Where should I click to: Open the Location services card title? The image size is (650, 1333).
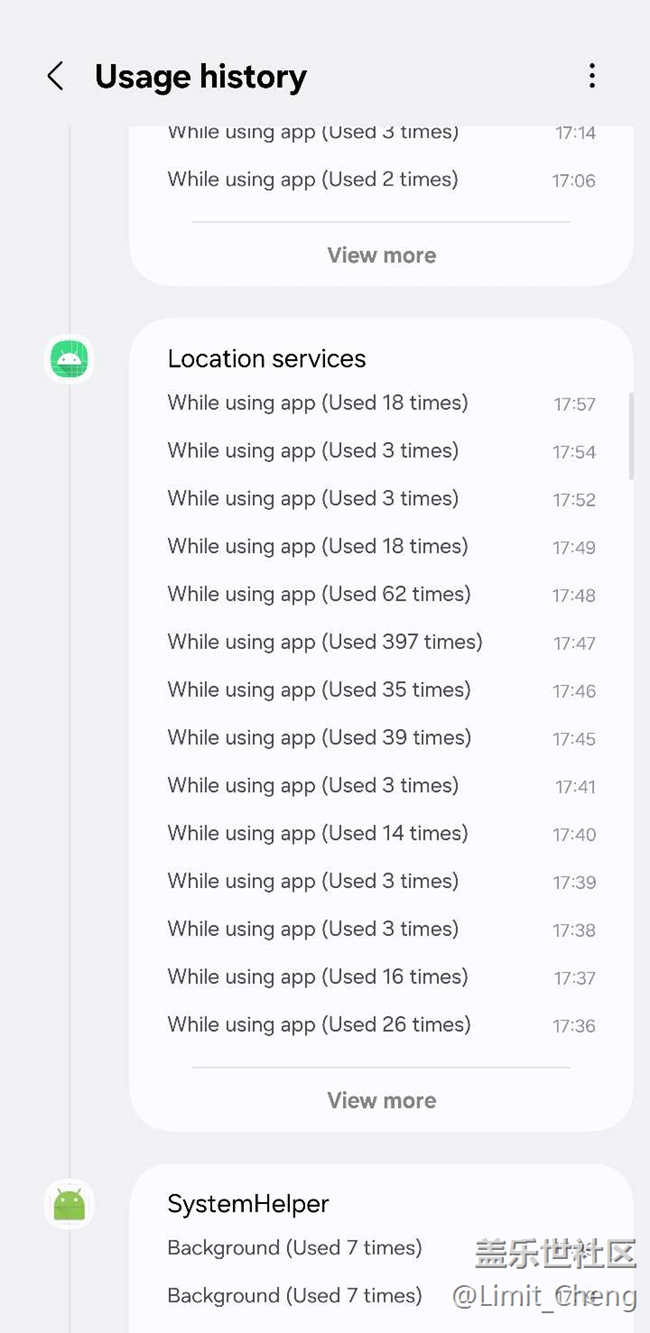[x=266, y=359]
